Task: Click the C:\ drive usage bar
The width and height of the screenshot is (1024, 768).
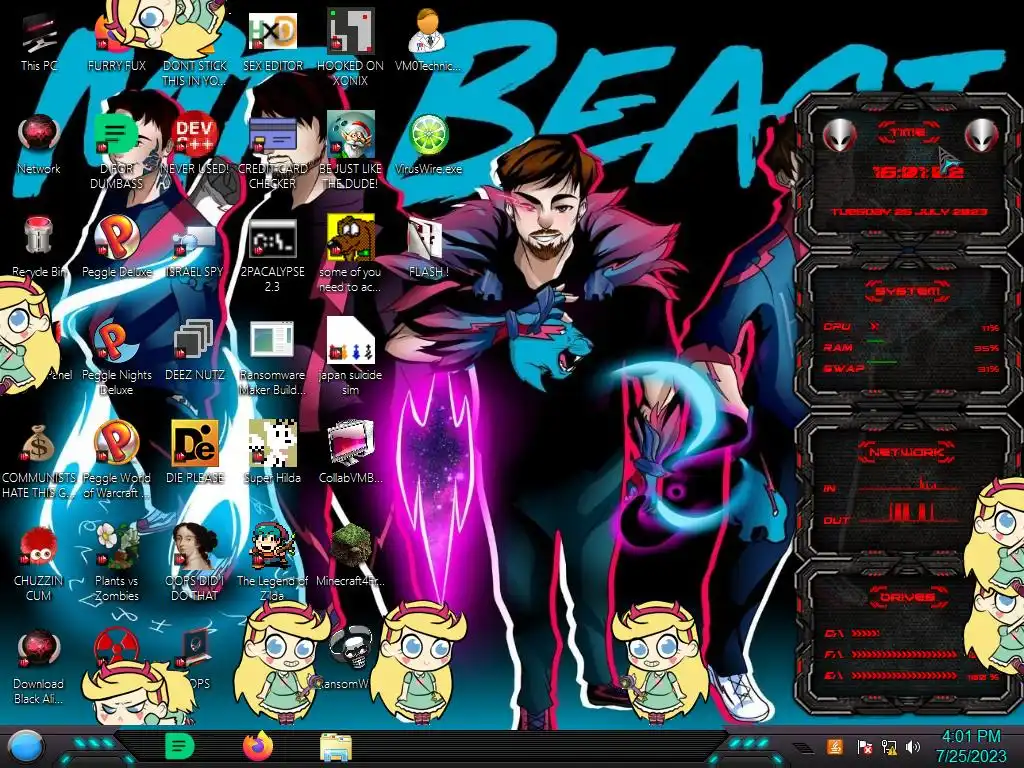Action: [865, 633]
